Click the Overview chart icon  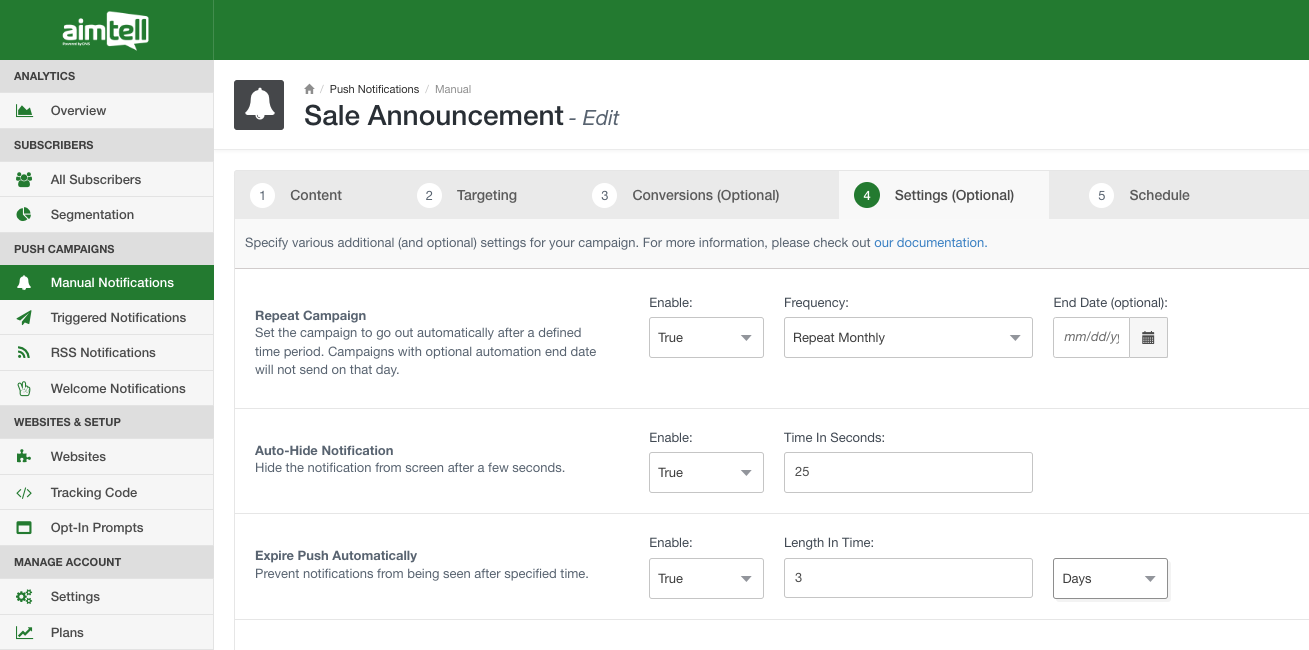point(24,111)
